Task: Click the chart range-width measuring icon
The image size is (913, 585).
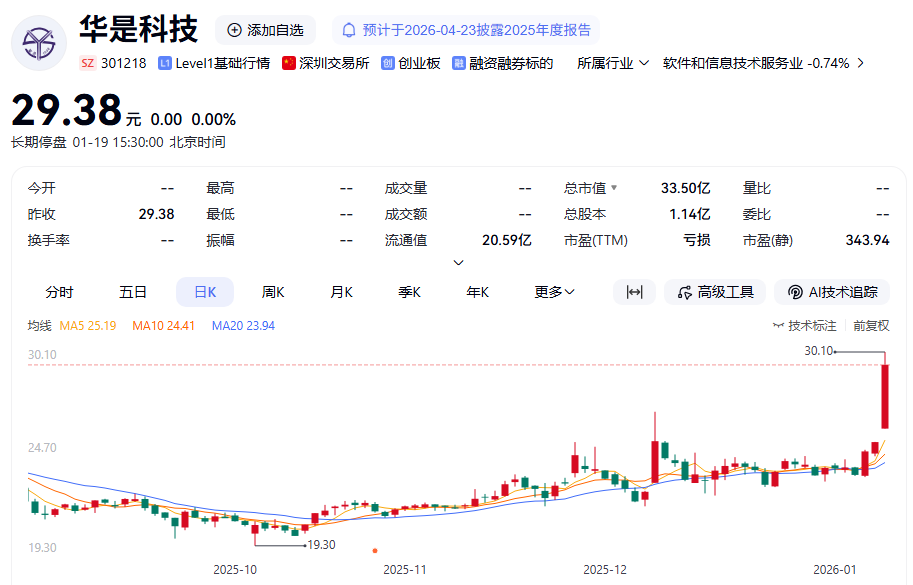Action: (x=634, y=292)
